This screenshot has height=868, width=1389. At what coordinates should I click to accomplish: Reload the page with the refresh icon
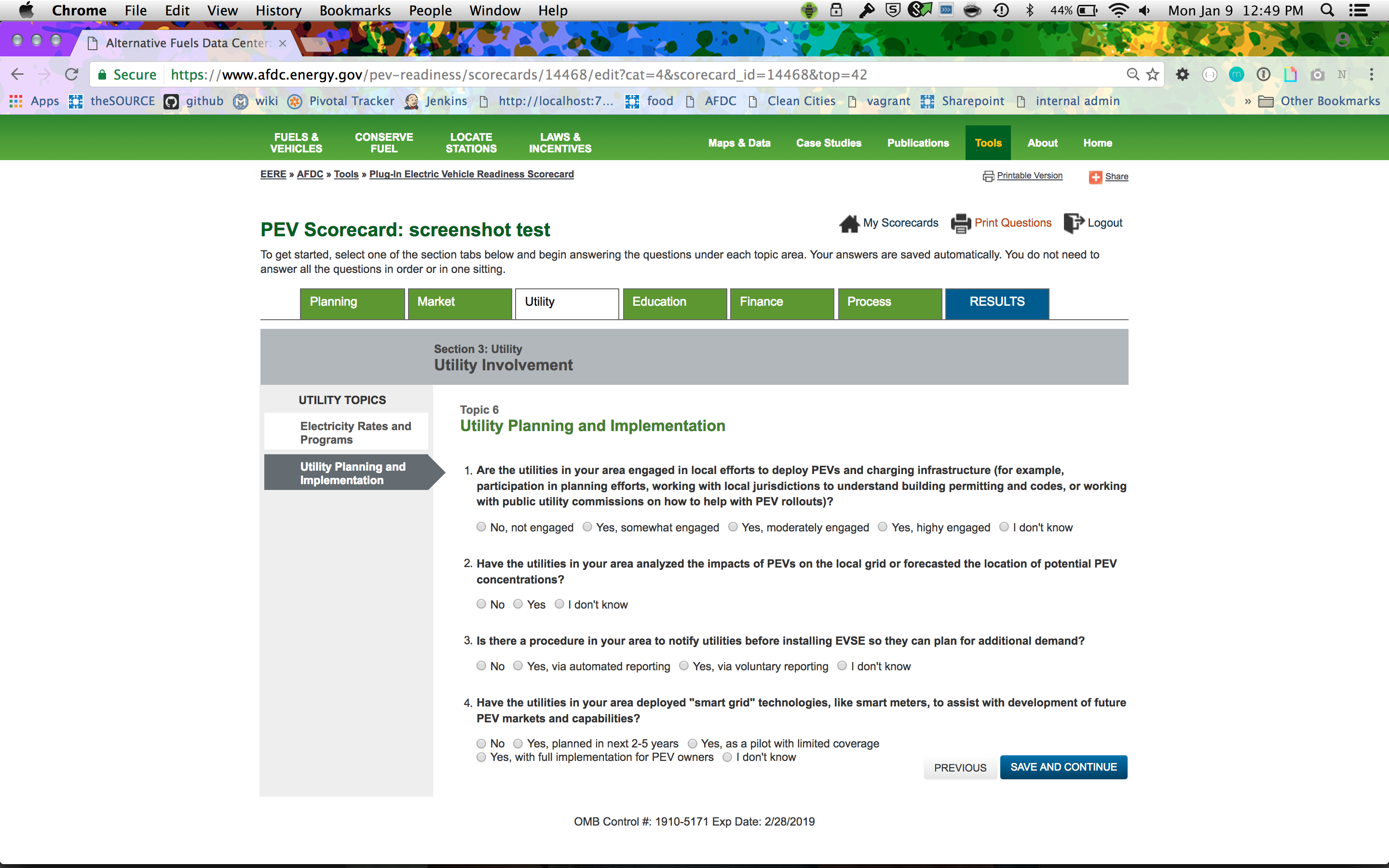point(72,75)
